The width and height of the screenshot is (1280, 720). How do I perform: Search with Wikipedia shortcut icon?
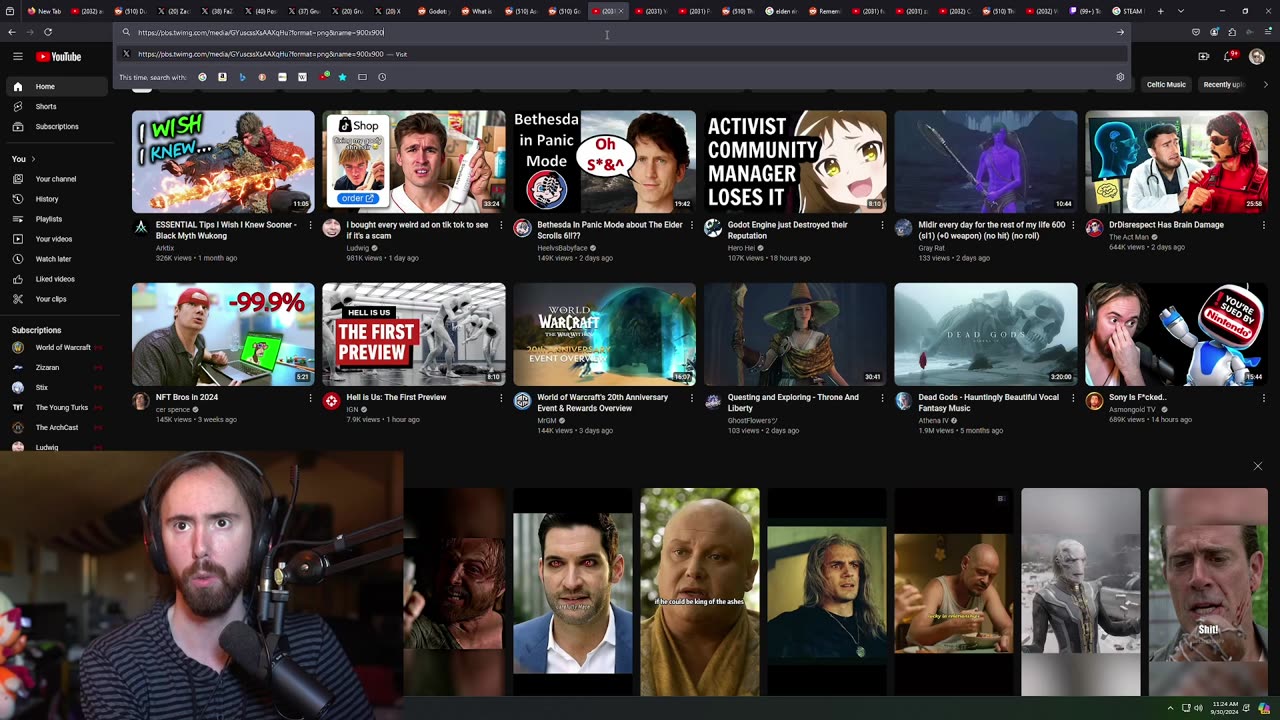click(x=302, y=77)
